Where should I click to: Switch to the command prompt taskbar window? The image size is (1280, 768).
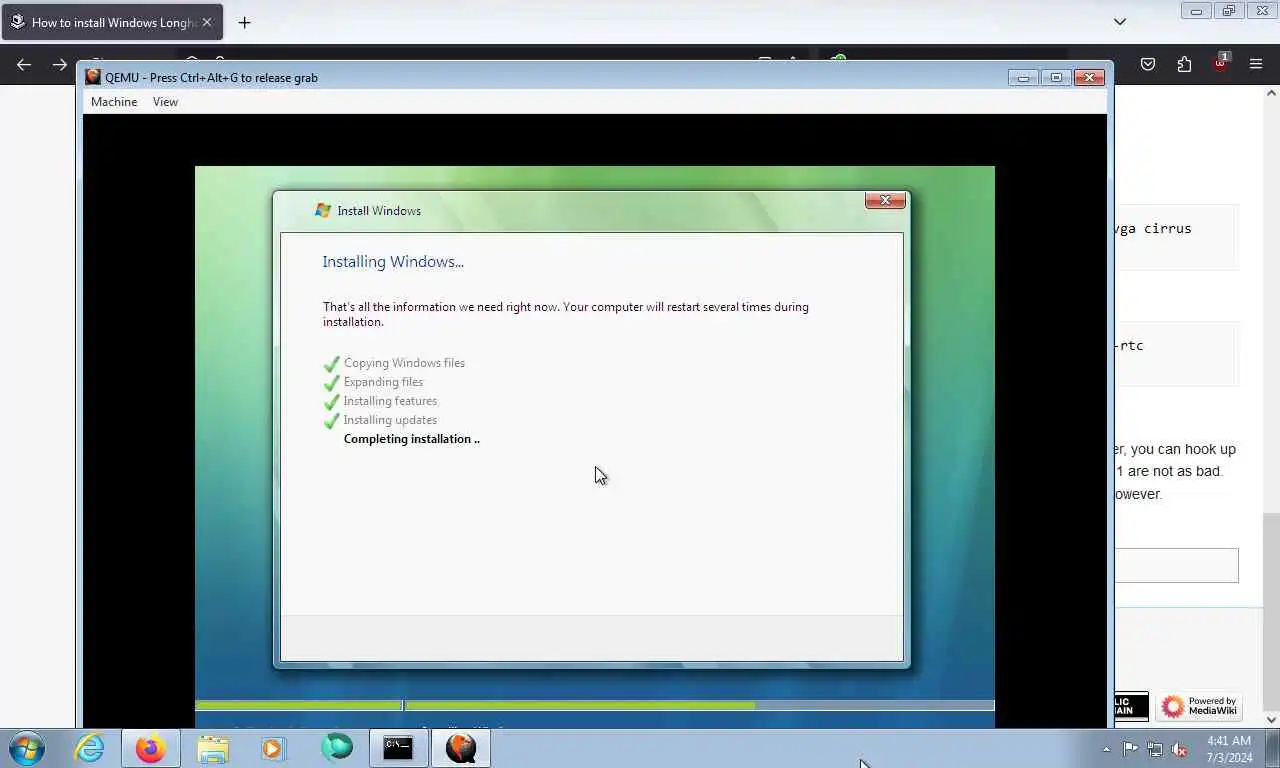pyautogui.click(x=398, y=748)
